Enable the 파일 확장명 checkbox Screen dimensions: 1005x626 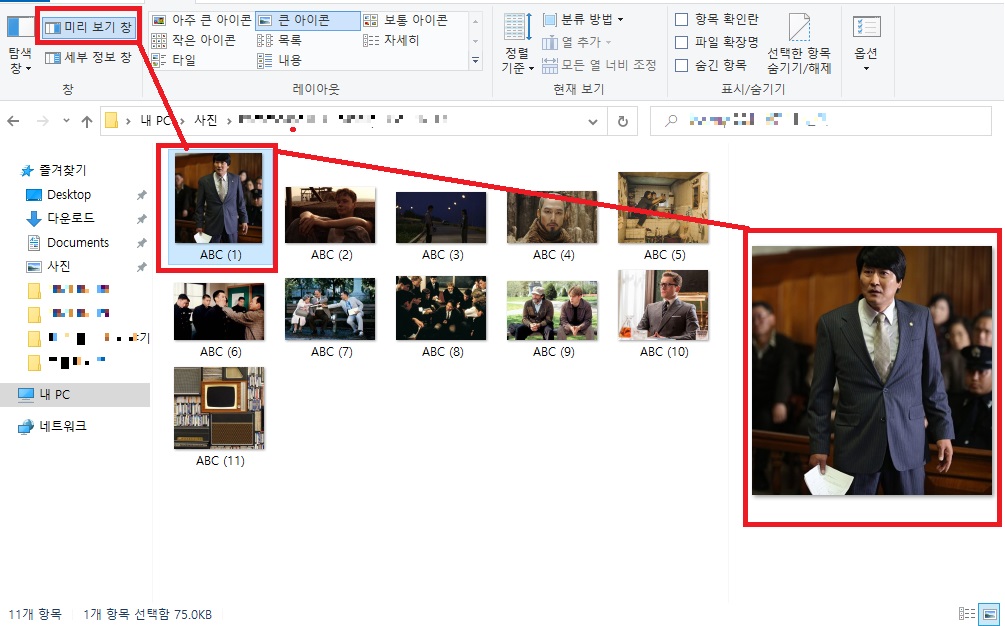682,42
